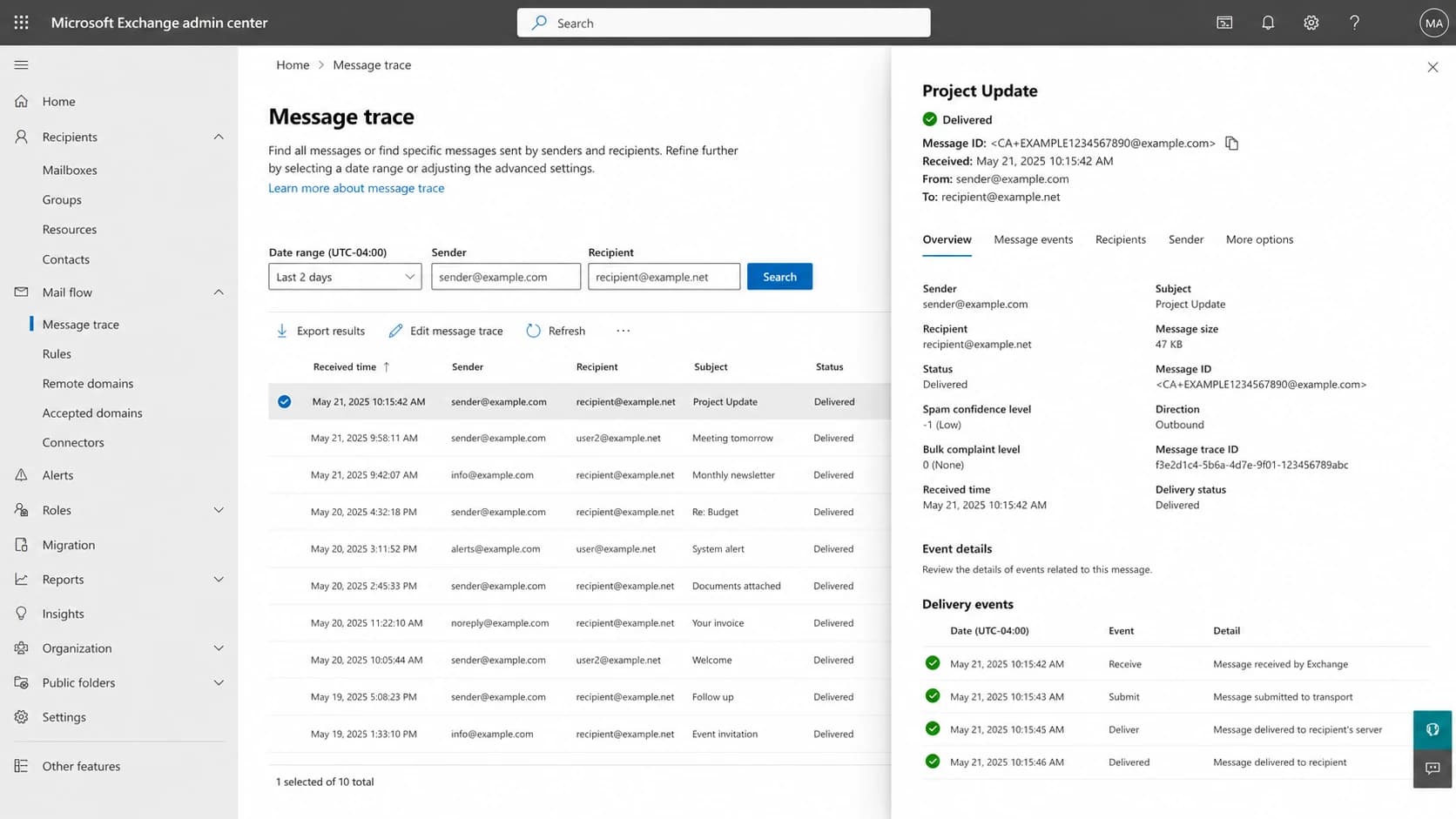Click the Settings gear in sidebar
Screen dimensions: 1456x819
point(22,717)
